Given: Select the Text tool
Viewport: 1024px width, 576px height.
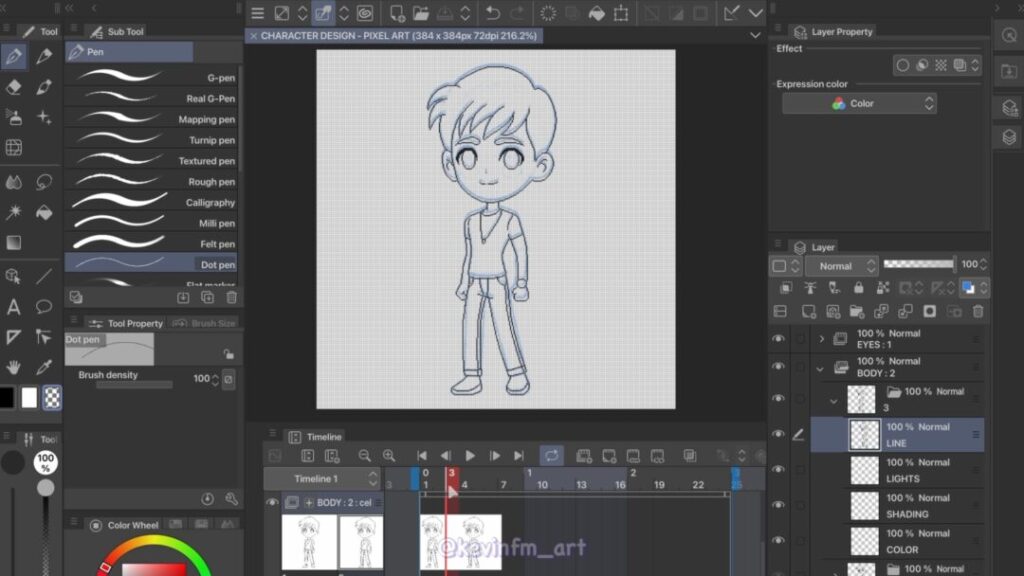Looking at the screenshot, I should 14,306.
